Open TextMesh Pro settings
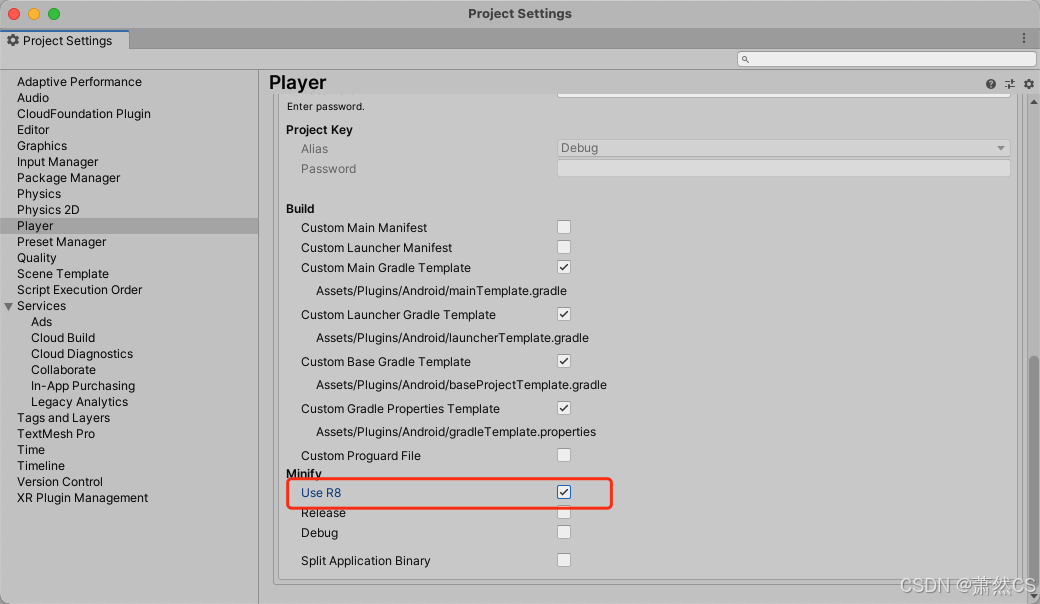 point(56,434)
